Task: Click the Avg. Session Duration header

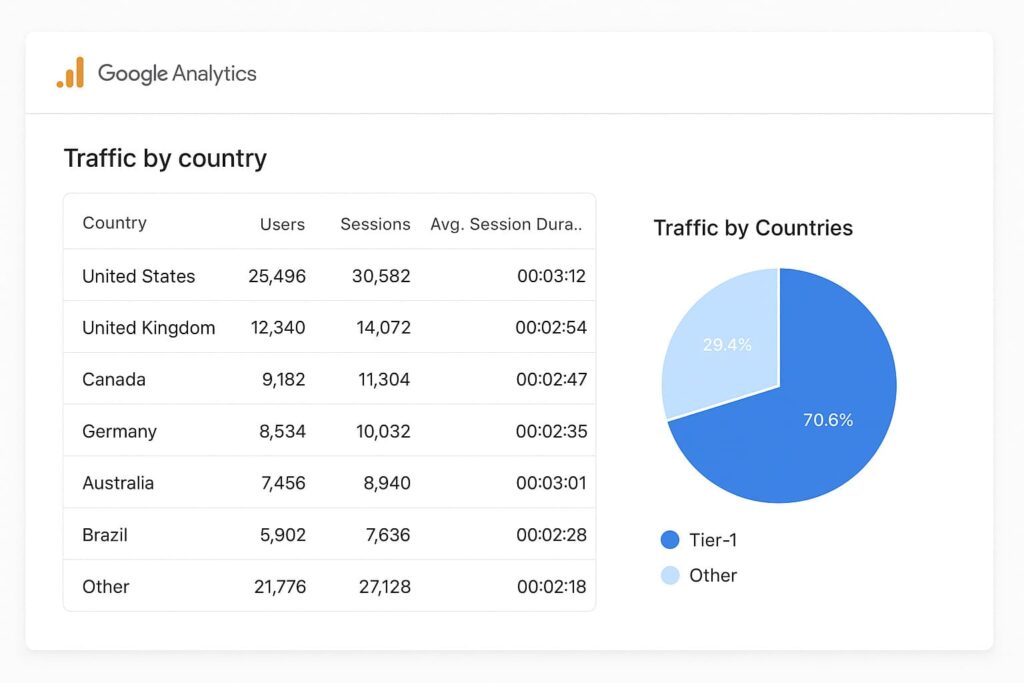Action: 506,224
